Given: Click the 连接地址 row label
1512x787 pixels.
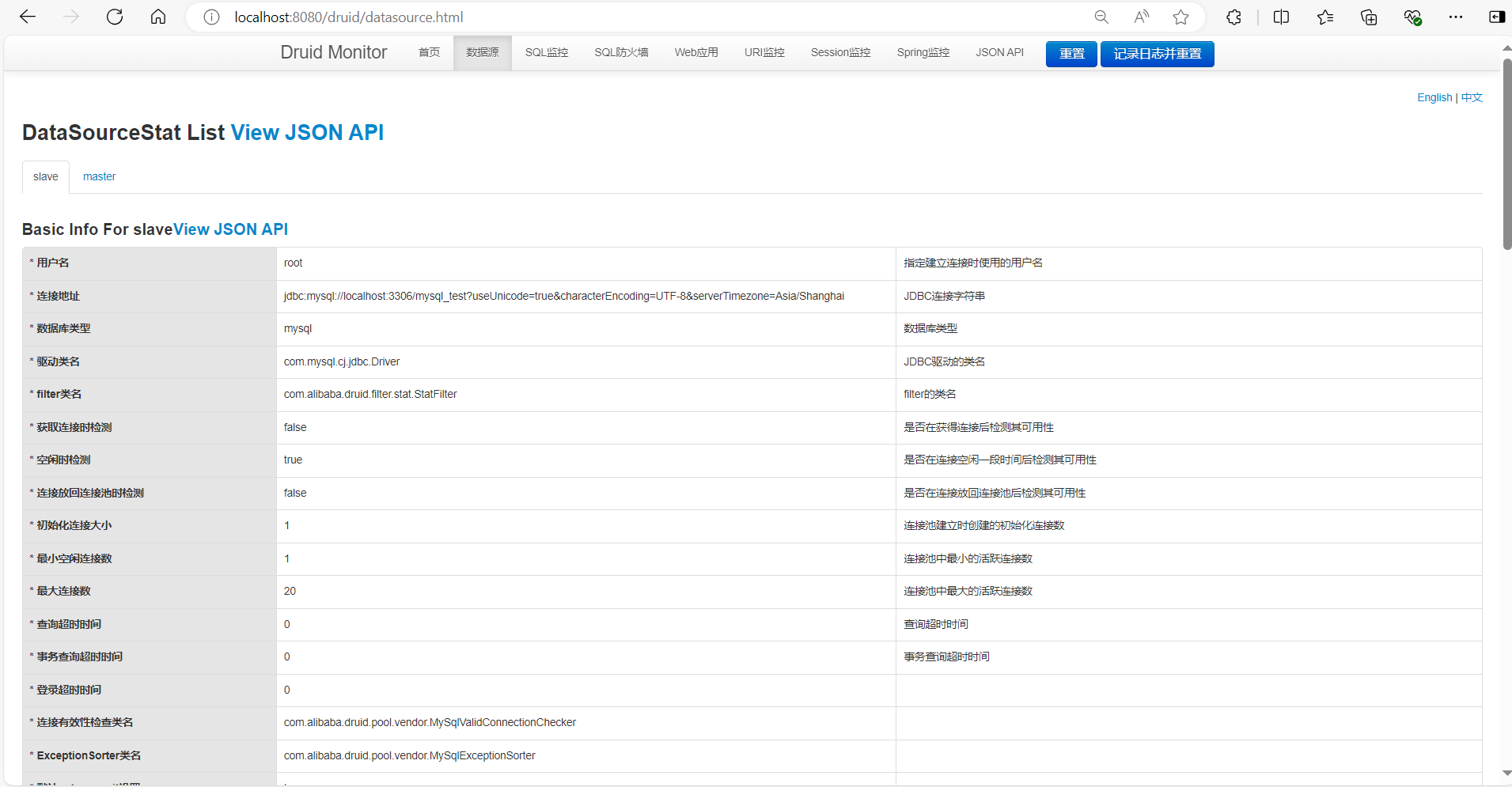Looking at the screenshot, I should pos(58,296).
